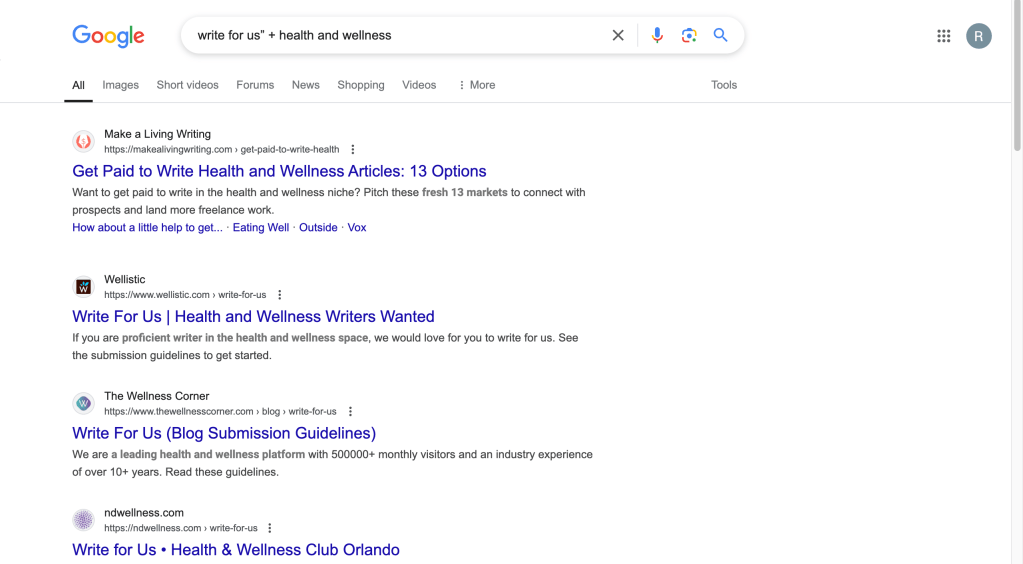Open "Get Paid to Write Health and Wellness Articles"
The image size is (1023, 564).
(x=279, y=171)
